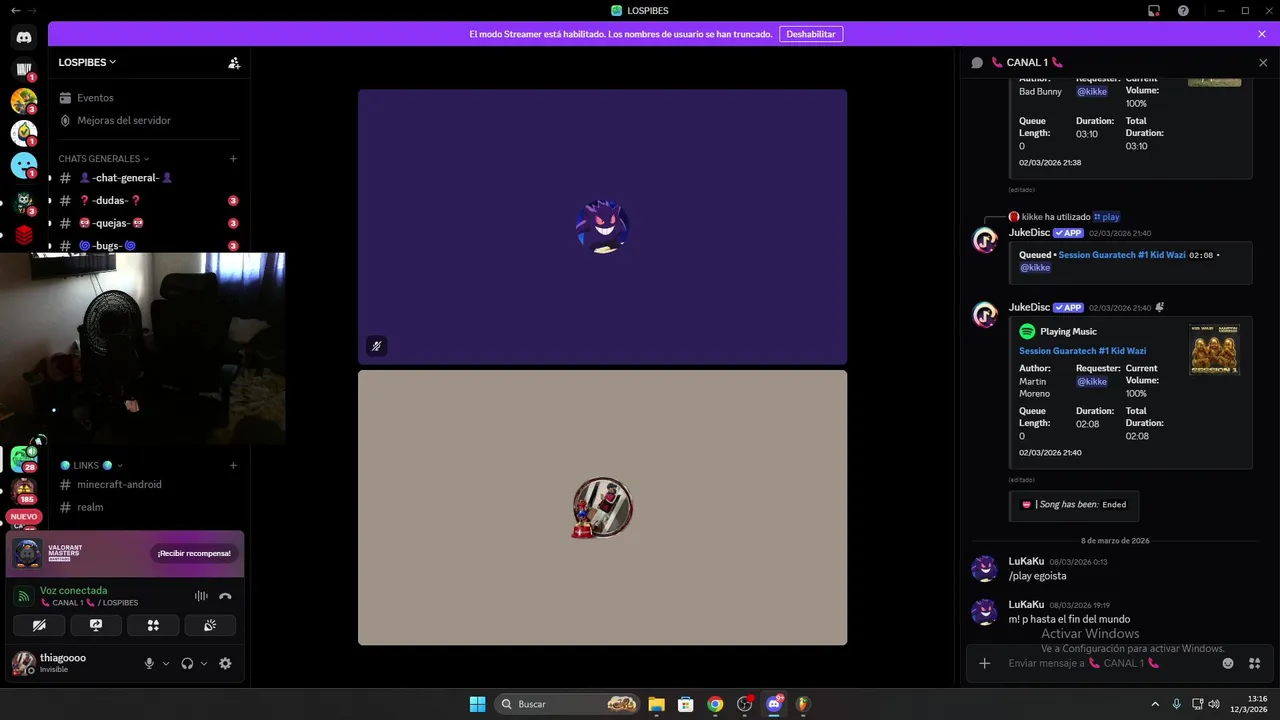Open Windows Start button
The width and height of the screenshot is (1280, 720).
pyautogui.click(x=478, y=704)
